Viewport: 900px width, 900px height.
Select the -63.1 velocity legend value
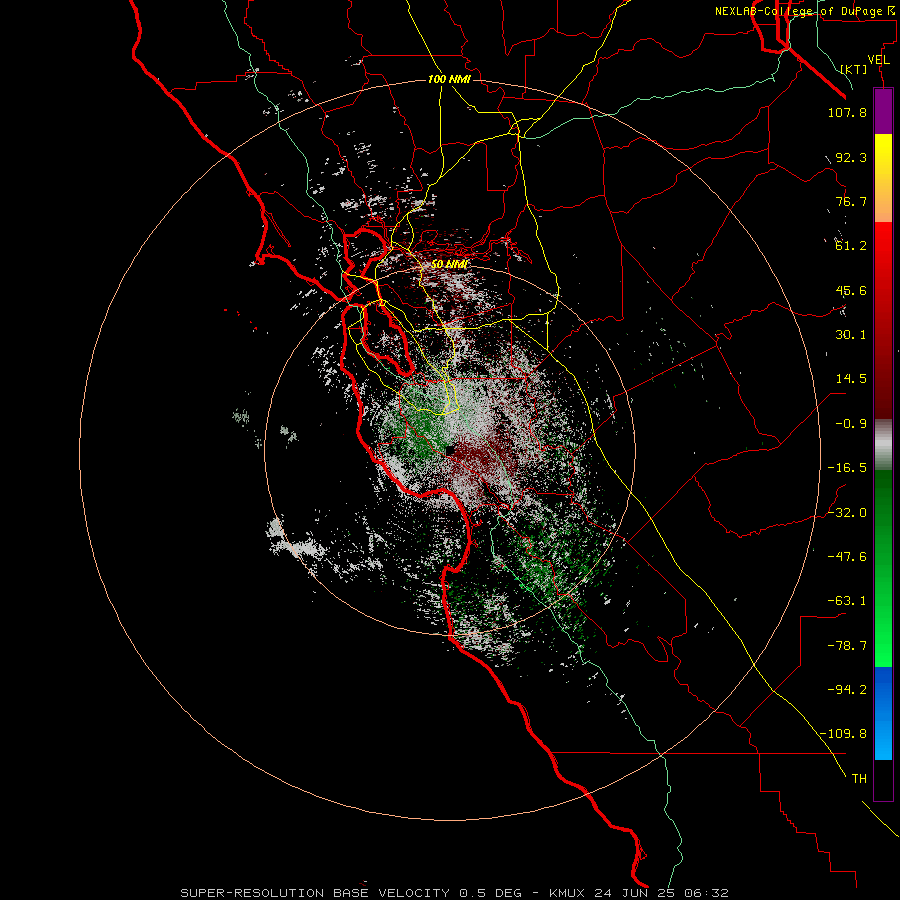[847, 601]
